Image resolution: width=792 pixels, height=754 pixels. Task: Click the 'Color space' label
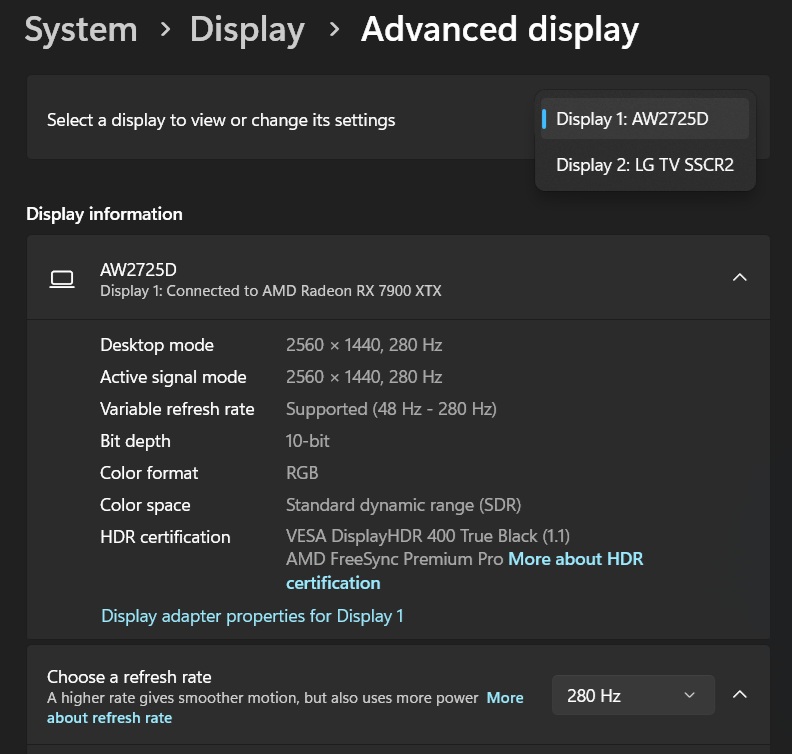[145, 505]
